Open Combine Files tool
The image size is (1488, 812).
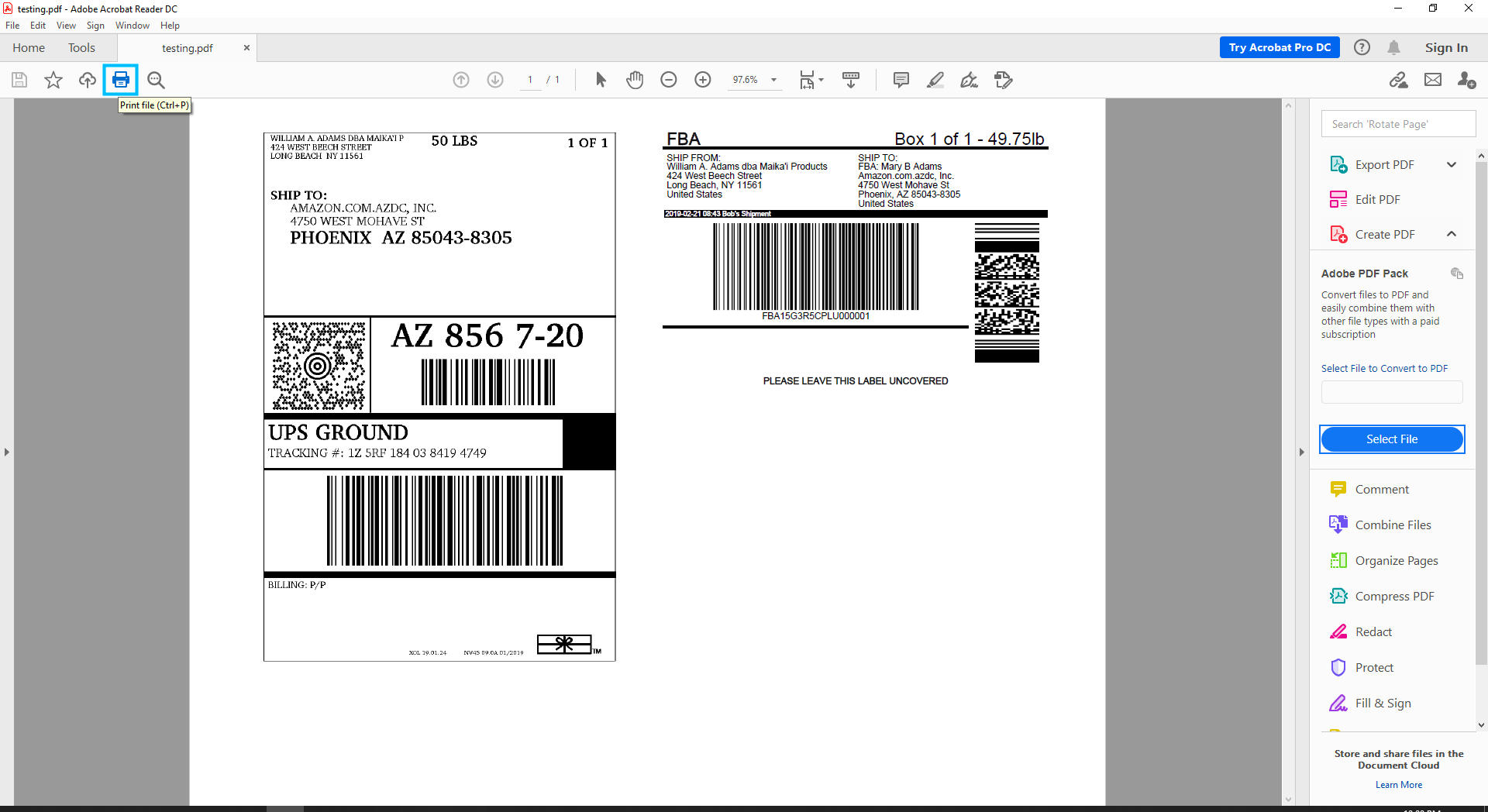(1393, 525)
